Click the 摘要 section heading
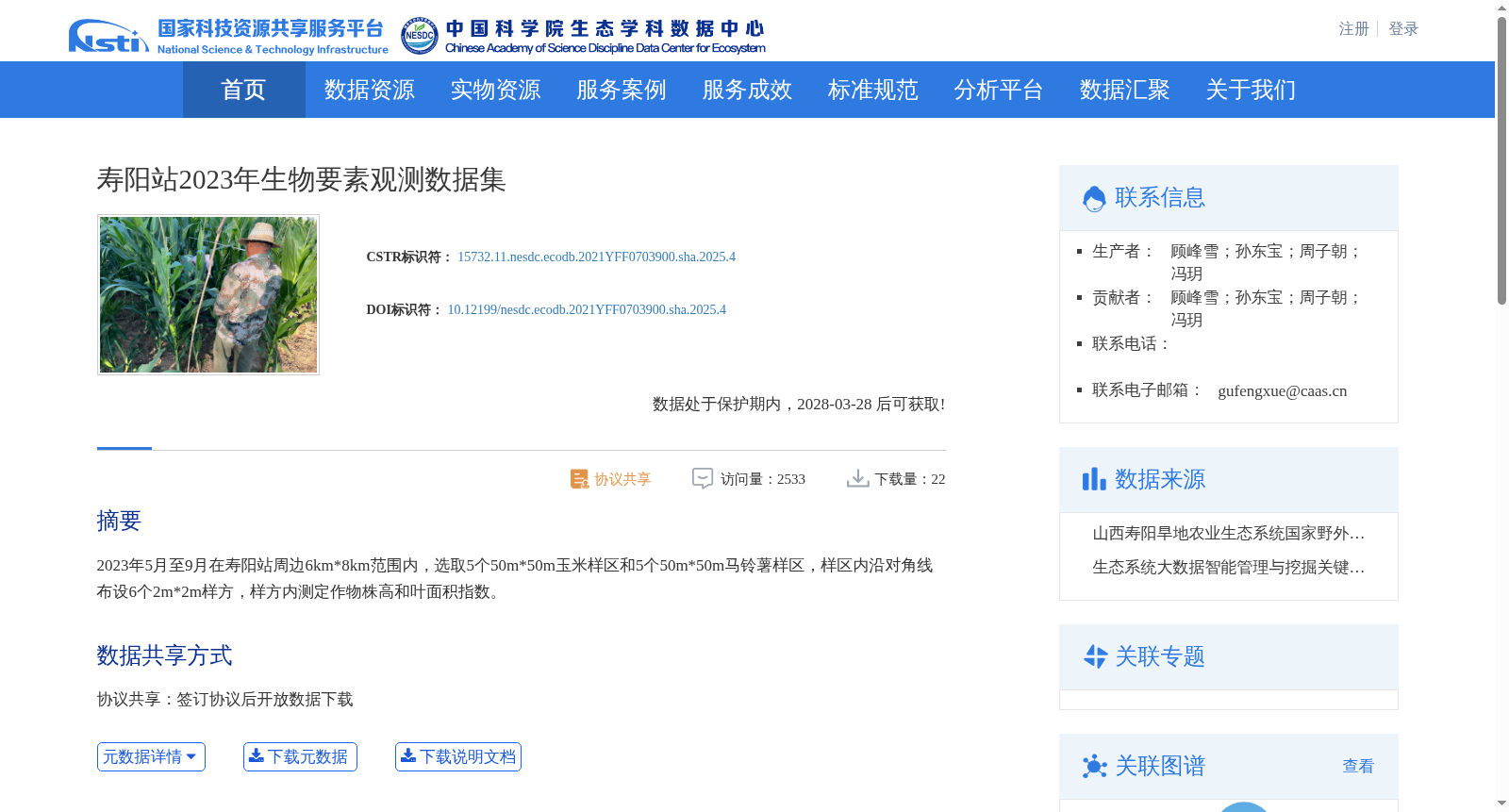 click(x=119, y=521)
